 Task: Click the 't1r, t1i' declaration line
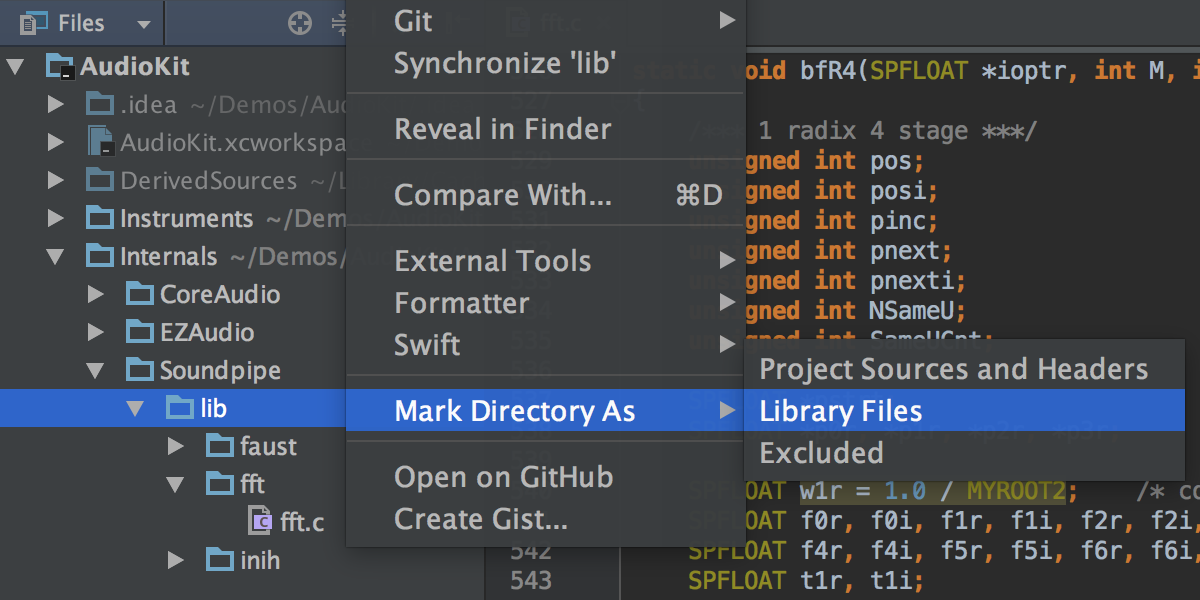[x=805, y=580]
